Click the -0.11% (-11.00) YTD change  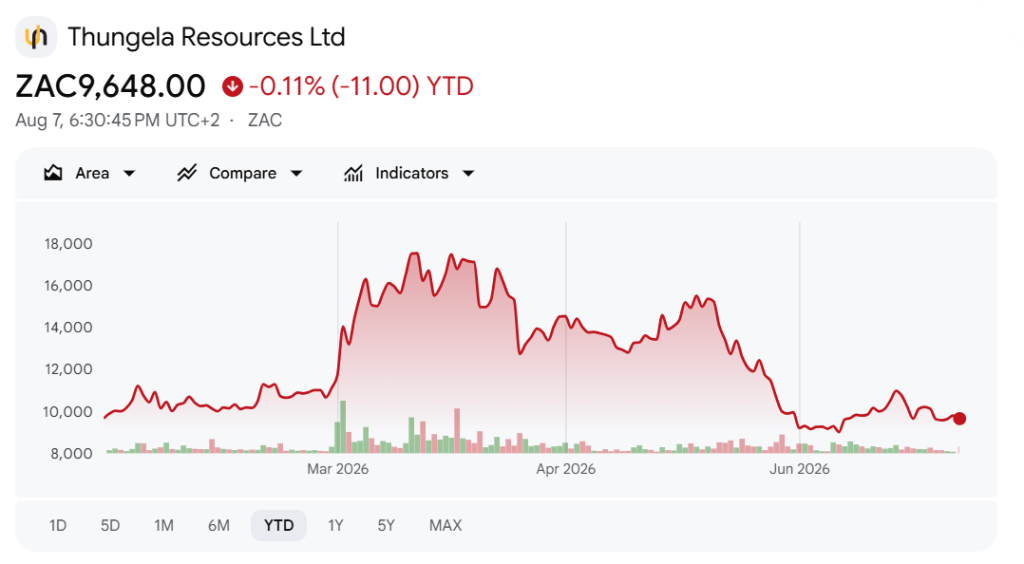[361, 86]
